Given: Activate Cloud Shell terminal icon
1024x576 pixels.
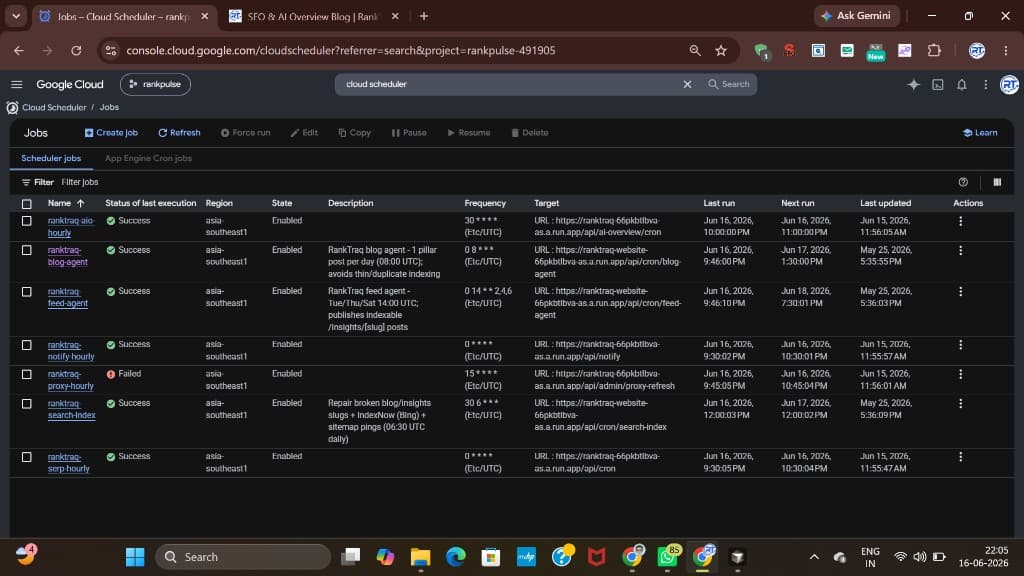Looking at the screenshot, I should (x=938, y=84).
